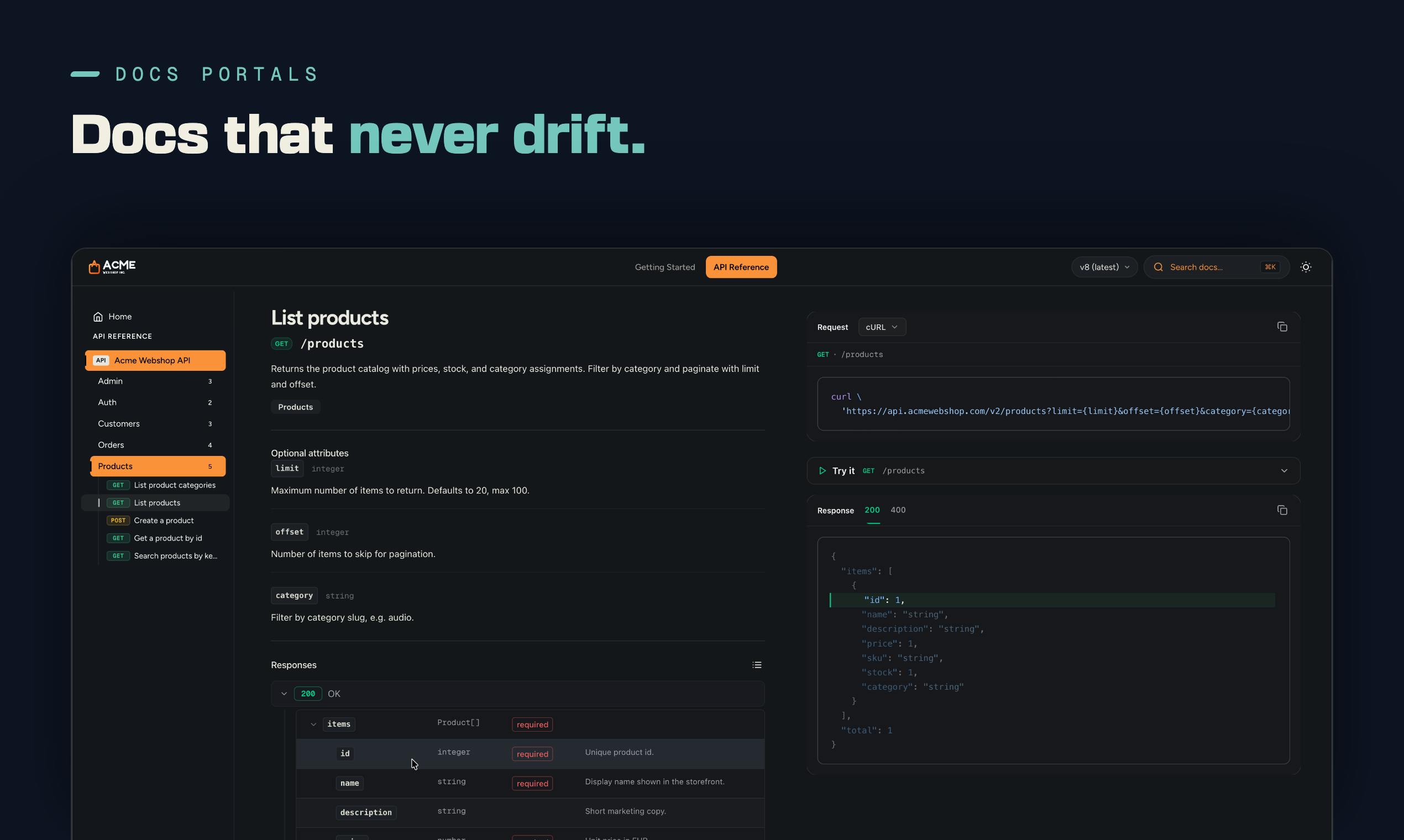Image resolution: width=1404 pixels, height=840 pixels.
Task: Expand the Try it panel chevron
Action: [1284, 471]
